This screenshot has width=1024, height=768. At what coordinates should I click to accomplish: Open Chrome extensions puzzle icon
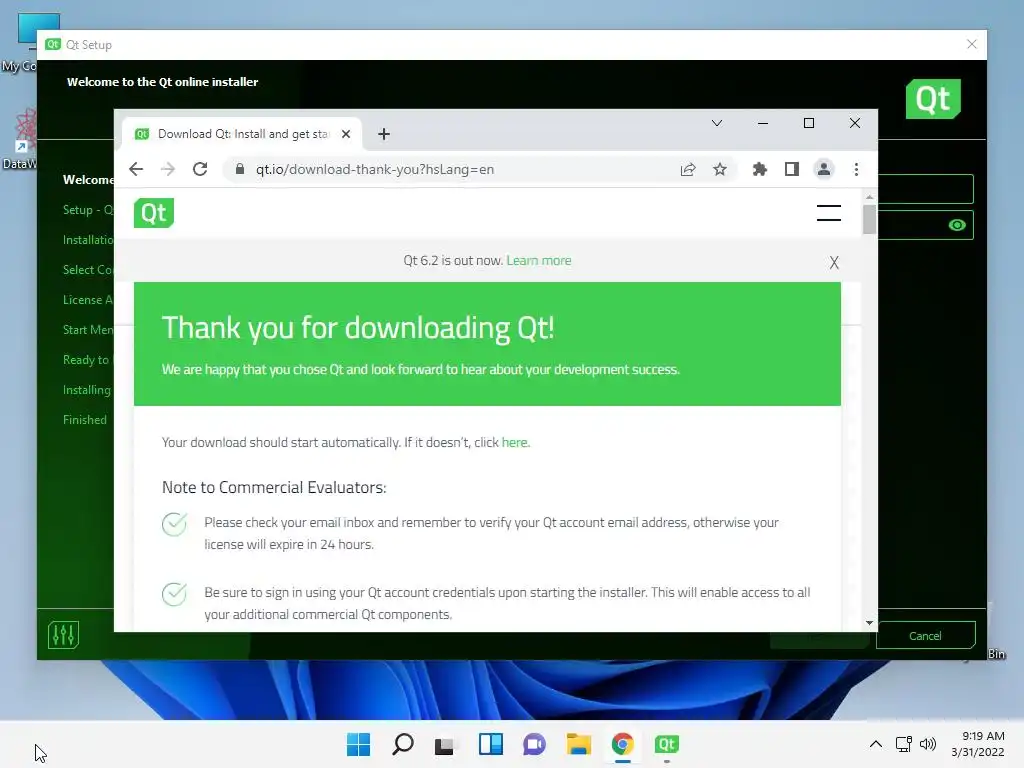[x=760, y=169]
